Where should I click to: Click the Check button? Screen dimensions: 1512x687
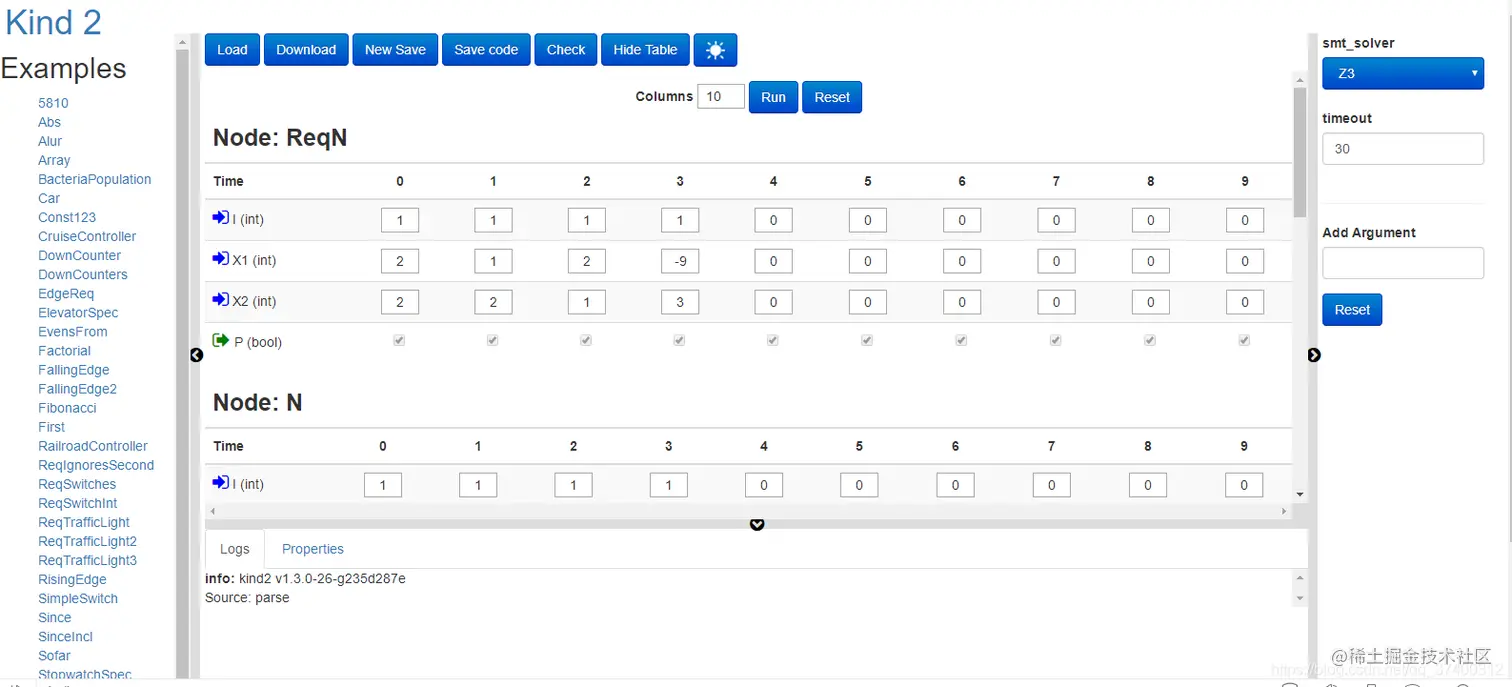[566, 50]
